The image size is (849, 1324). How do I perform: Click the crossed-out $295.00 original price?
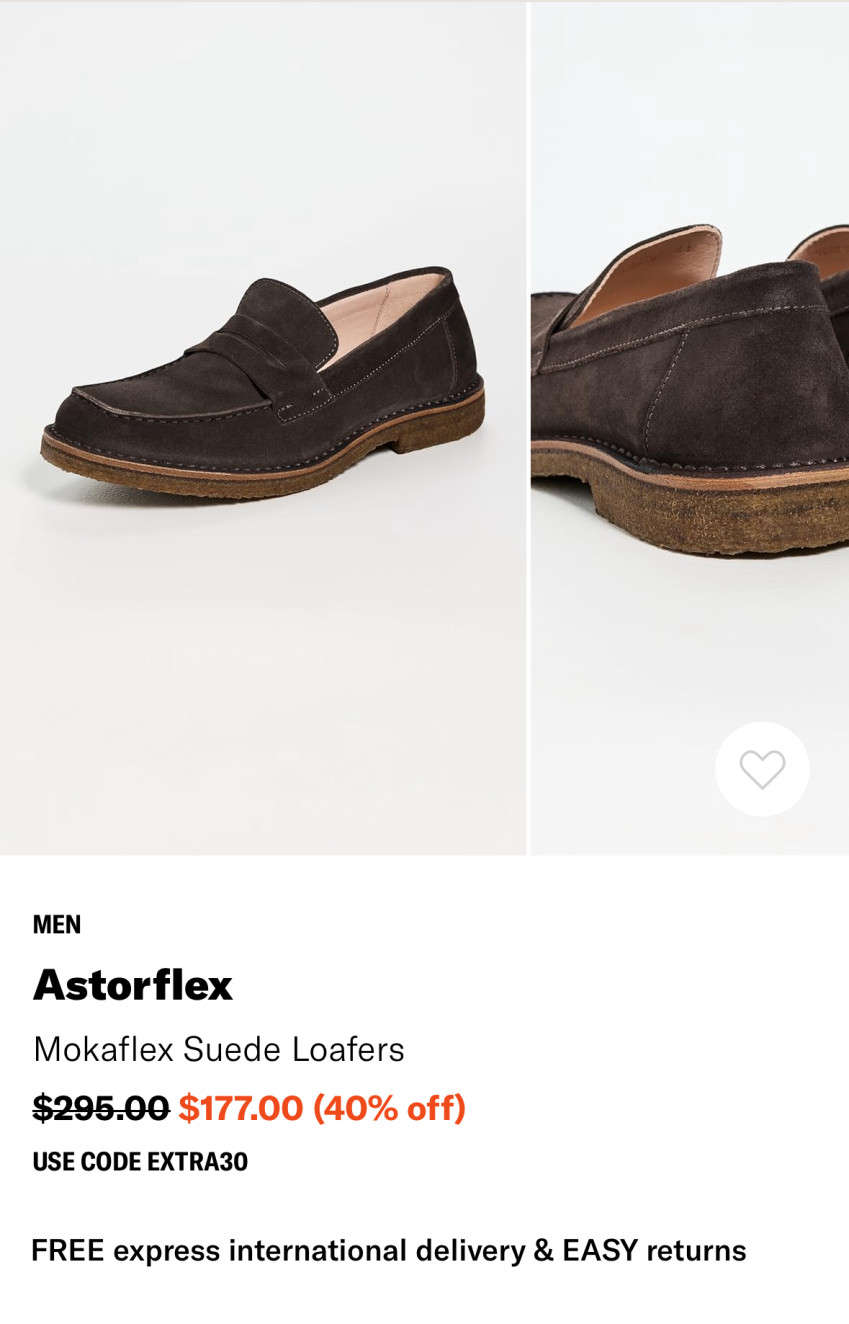click(101, 1108)
